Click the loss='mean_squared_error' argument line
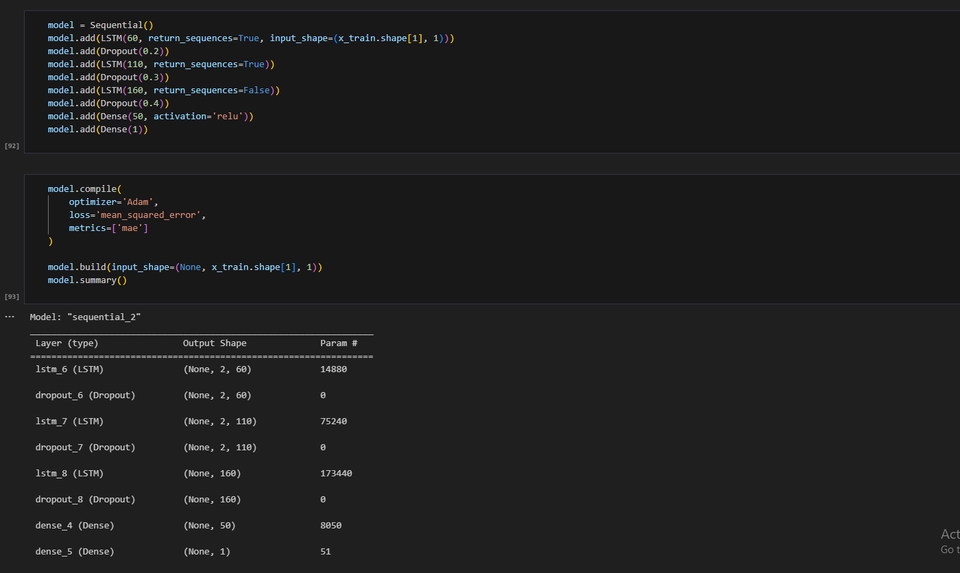The image size is (960, 573). coord(137,215)
